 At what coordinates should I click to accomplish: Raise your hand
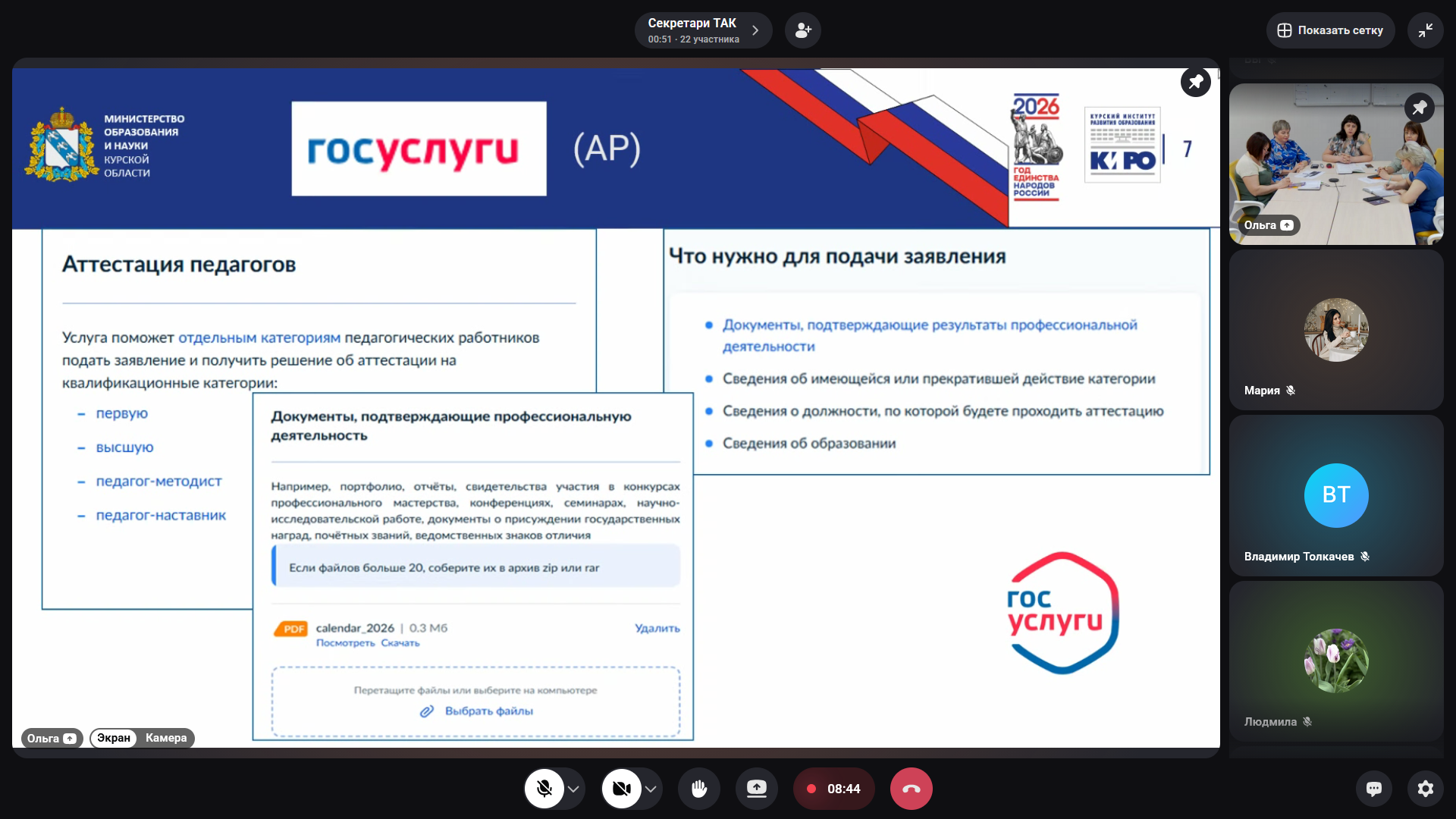click(699, 789)
